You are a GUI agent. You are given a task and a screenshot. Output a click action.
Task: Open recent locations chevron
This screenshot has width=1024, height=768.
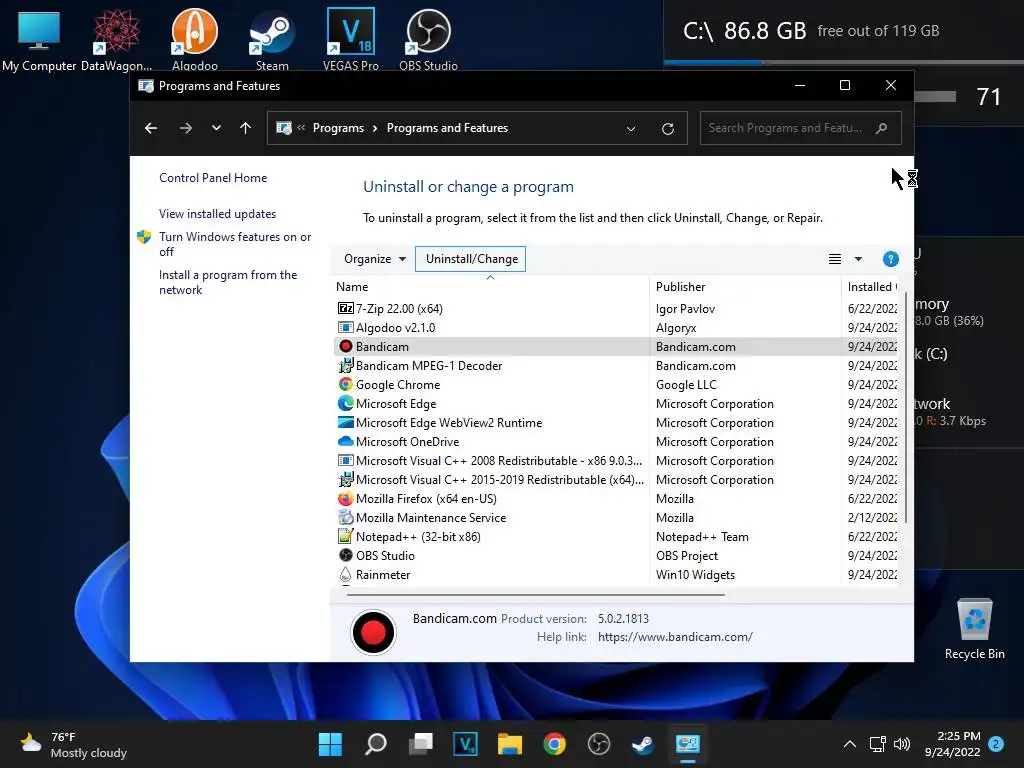(x=216, y=128)
